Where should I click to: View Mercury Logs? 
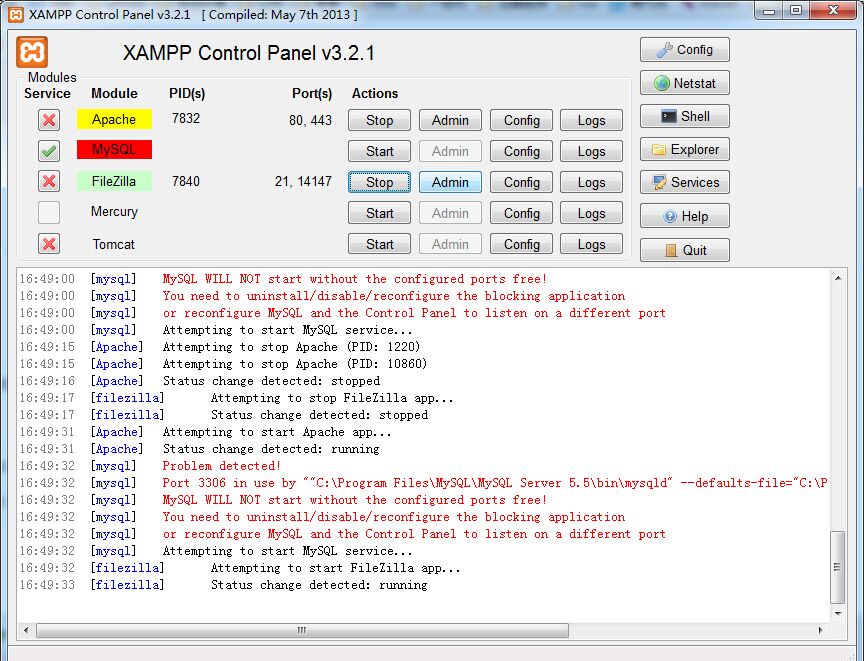click(x=591, y=213)
